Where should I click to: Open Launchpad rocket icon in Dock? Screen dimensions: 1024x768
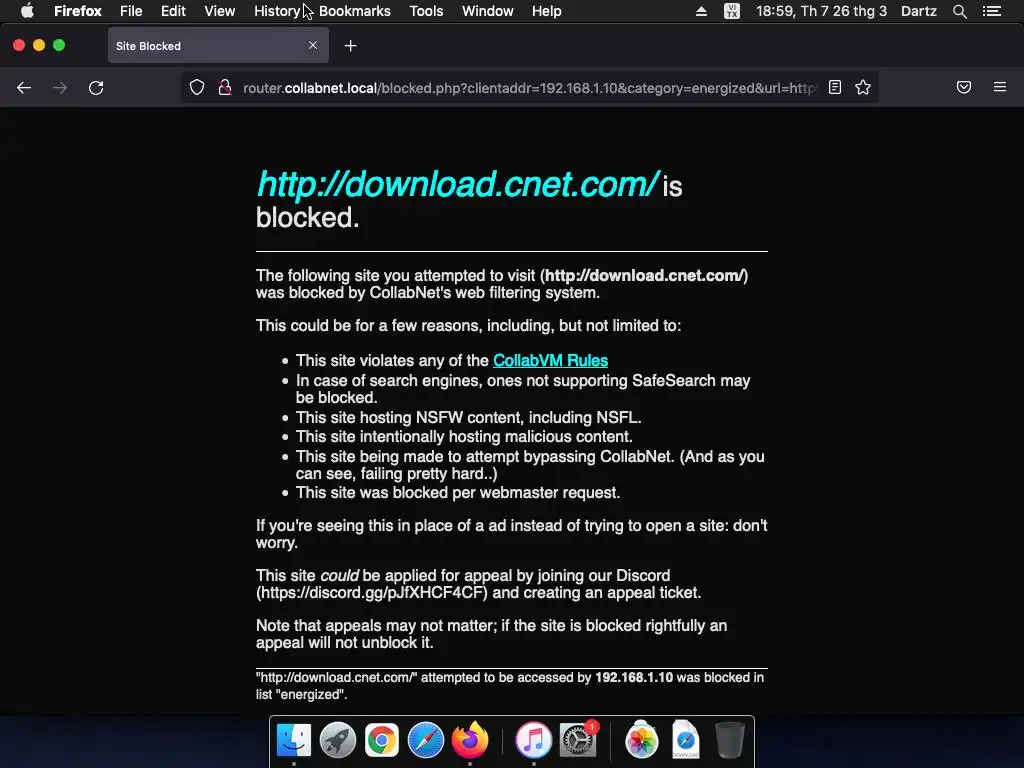point(338,740)
